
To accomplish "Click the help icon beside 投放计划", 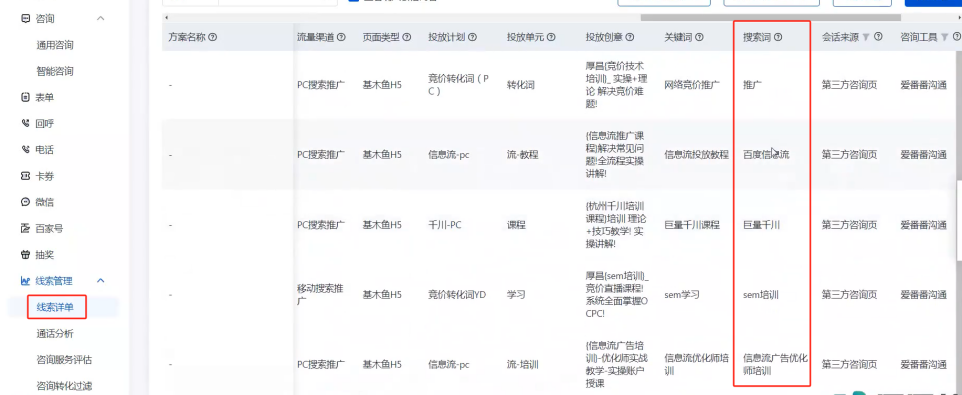I will pos(473,37).
